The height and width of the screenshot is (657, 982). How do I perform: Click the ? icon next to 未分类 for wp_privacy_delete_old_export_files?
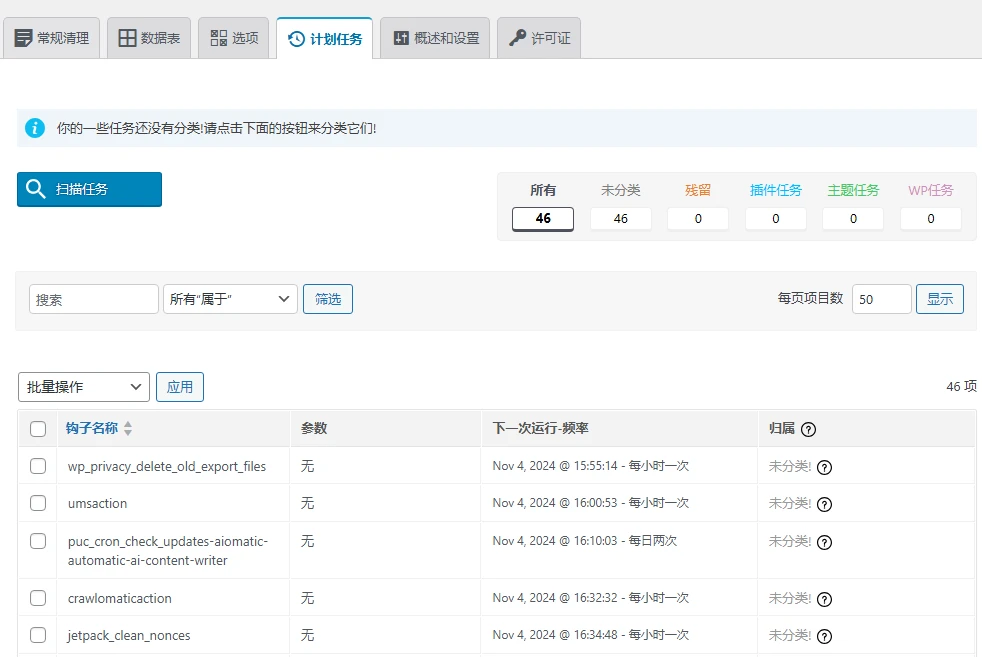coord(824,466)
